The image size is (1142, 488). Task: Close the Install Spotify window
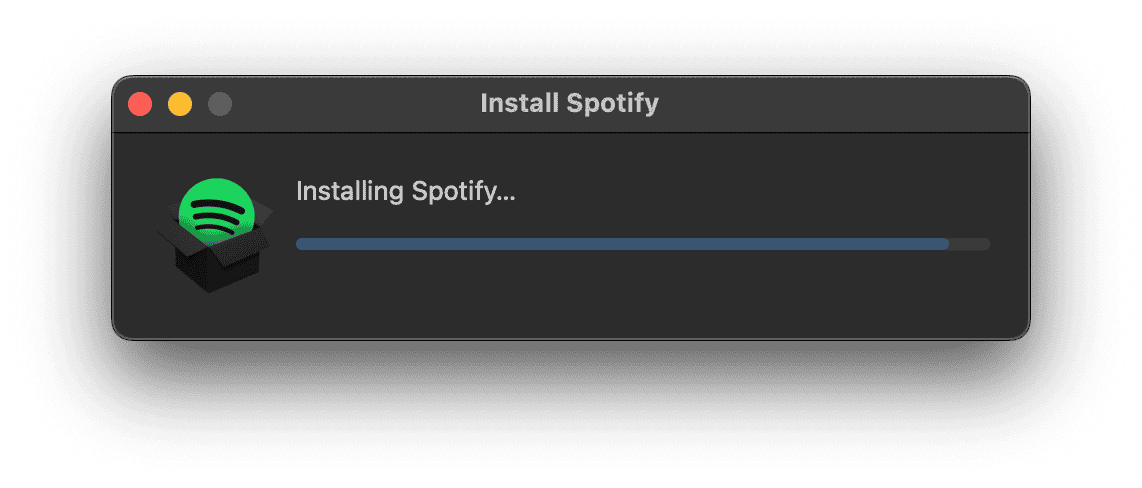click(x=140, y=103)
